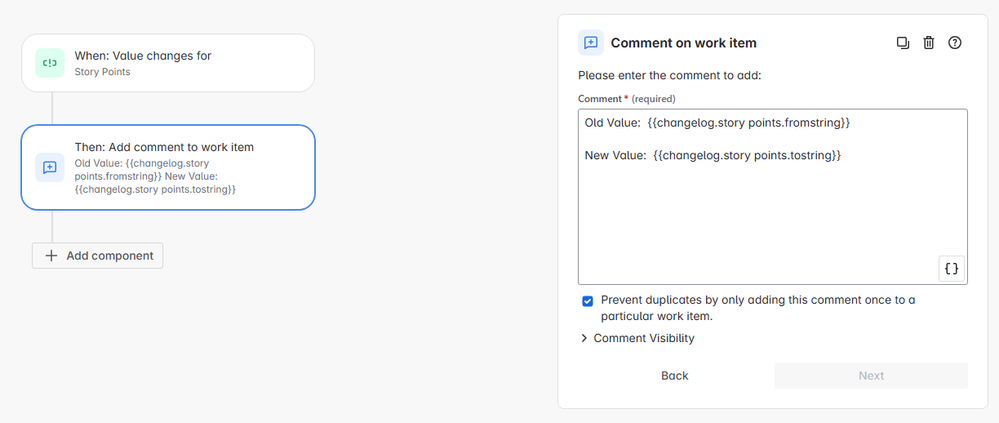Click the "Comment on work item" panel title
Screen dimensions: 999x423
coord(683,43)
